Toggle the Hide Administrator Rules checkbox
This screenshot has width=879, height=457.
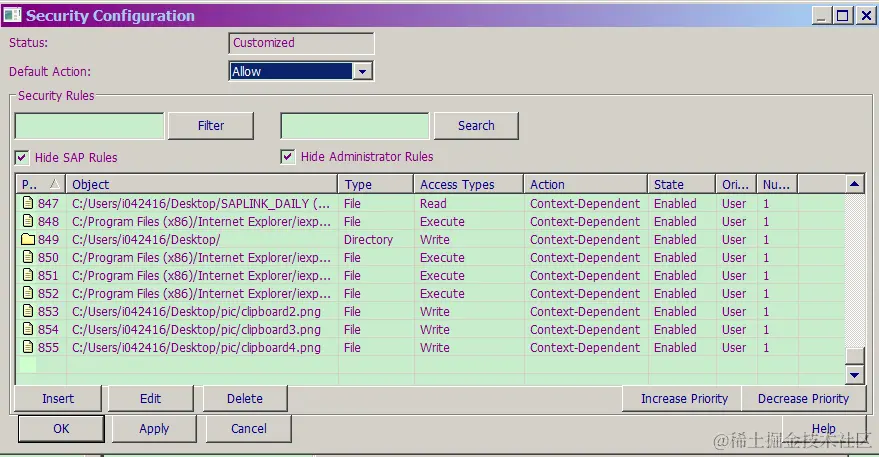click(x=288, y=156)
